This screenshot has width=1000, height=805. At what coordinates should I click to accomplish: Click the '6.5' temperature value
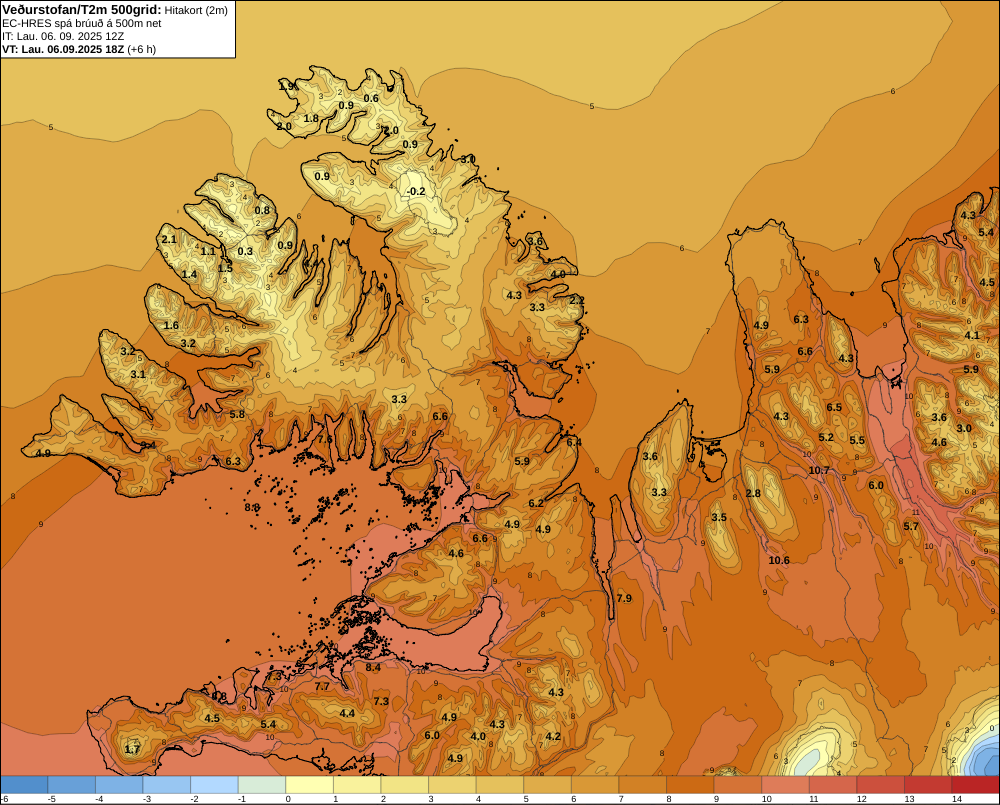click(x=834, y=408)
